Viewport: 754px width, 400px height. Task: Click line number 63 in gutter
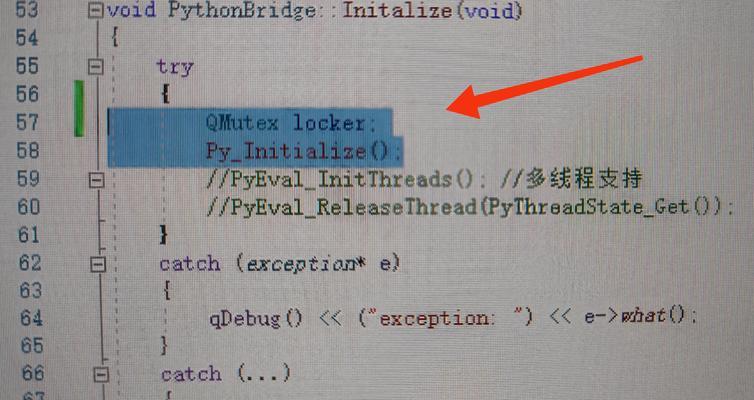pyautogui.click(x=31, y=291)
